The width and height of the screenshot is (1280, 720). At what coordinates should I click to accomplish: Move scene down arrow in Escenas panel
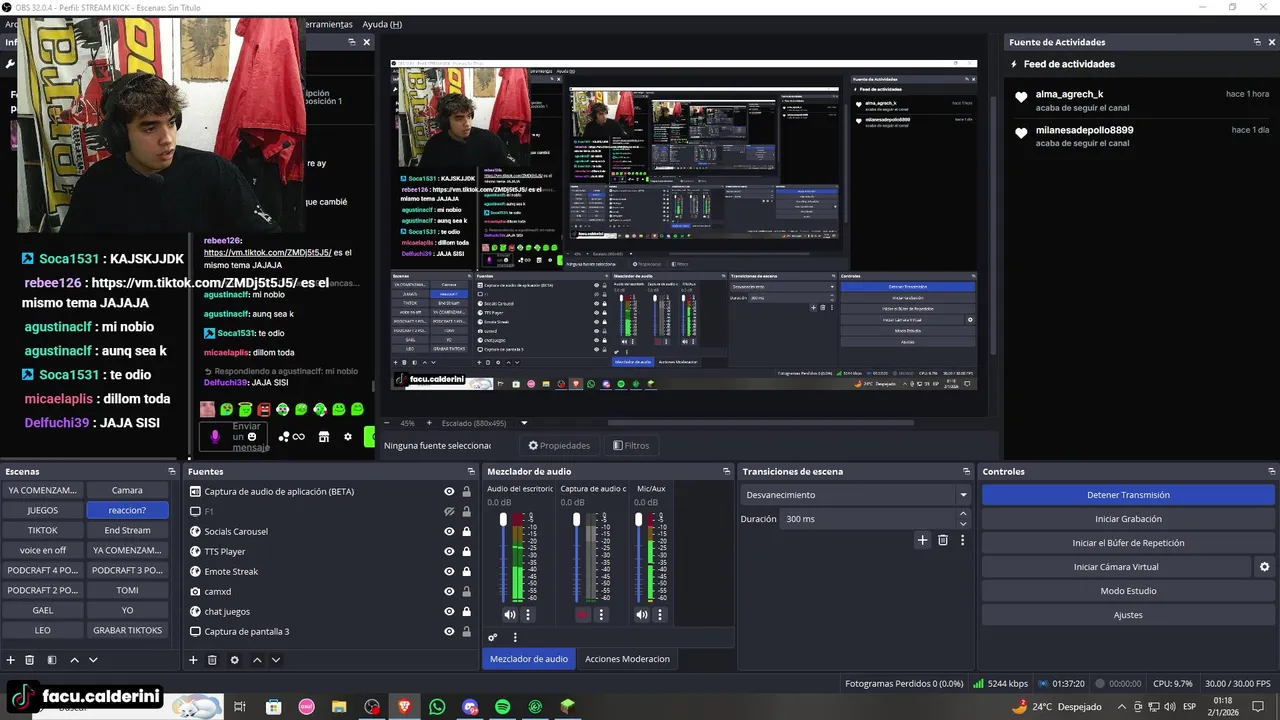tap(93, 660)
